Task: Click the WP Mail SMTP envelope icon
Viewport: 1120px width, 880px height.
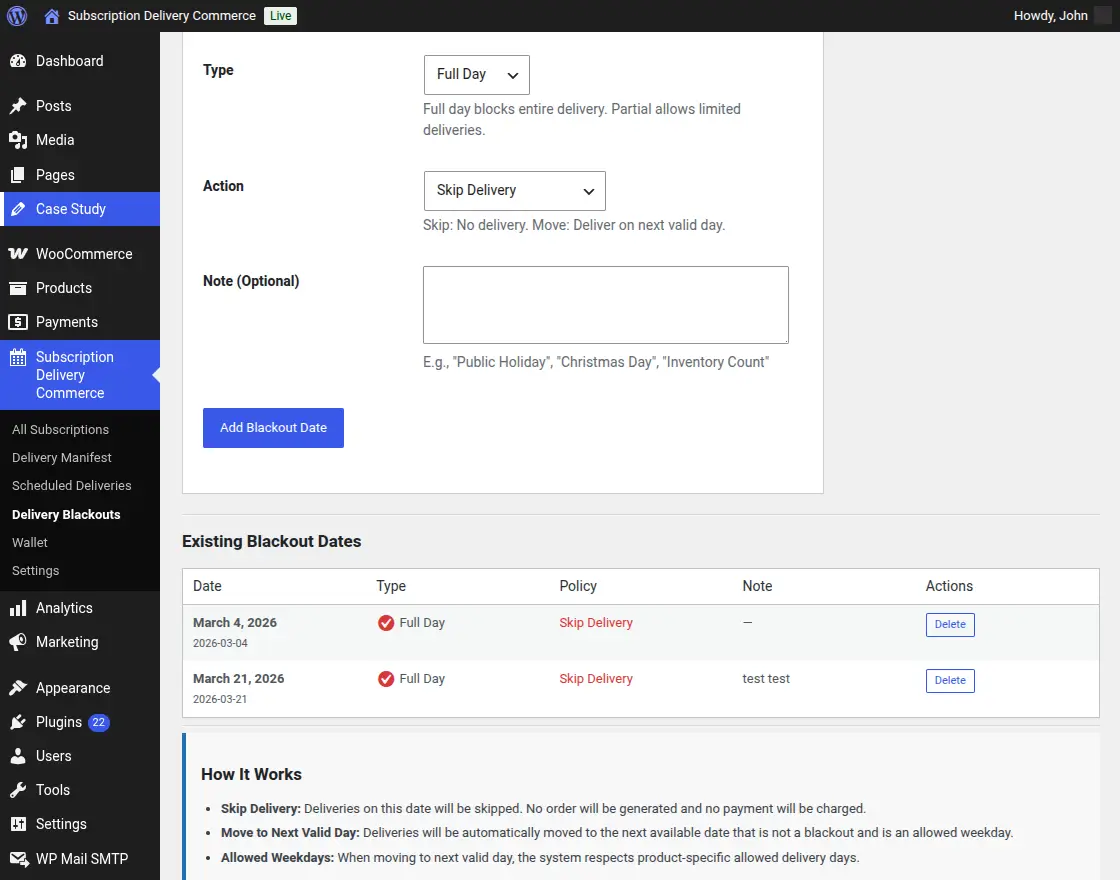Action: point(18,859)
